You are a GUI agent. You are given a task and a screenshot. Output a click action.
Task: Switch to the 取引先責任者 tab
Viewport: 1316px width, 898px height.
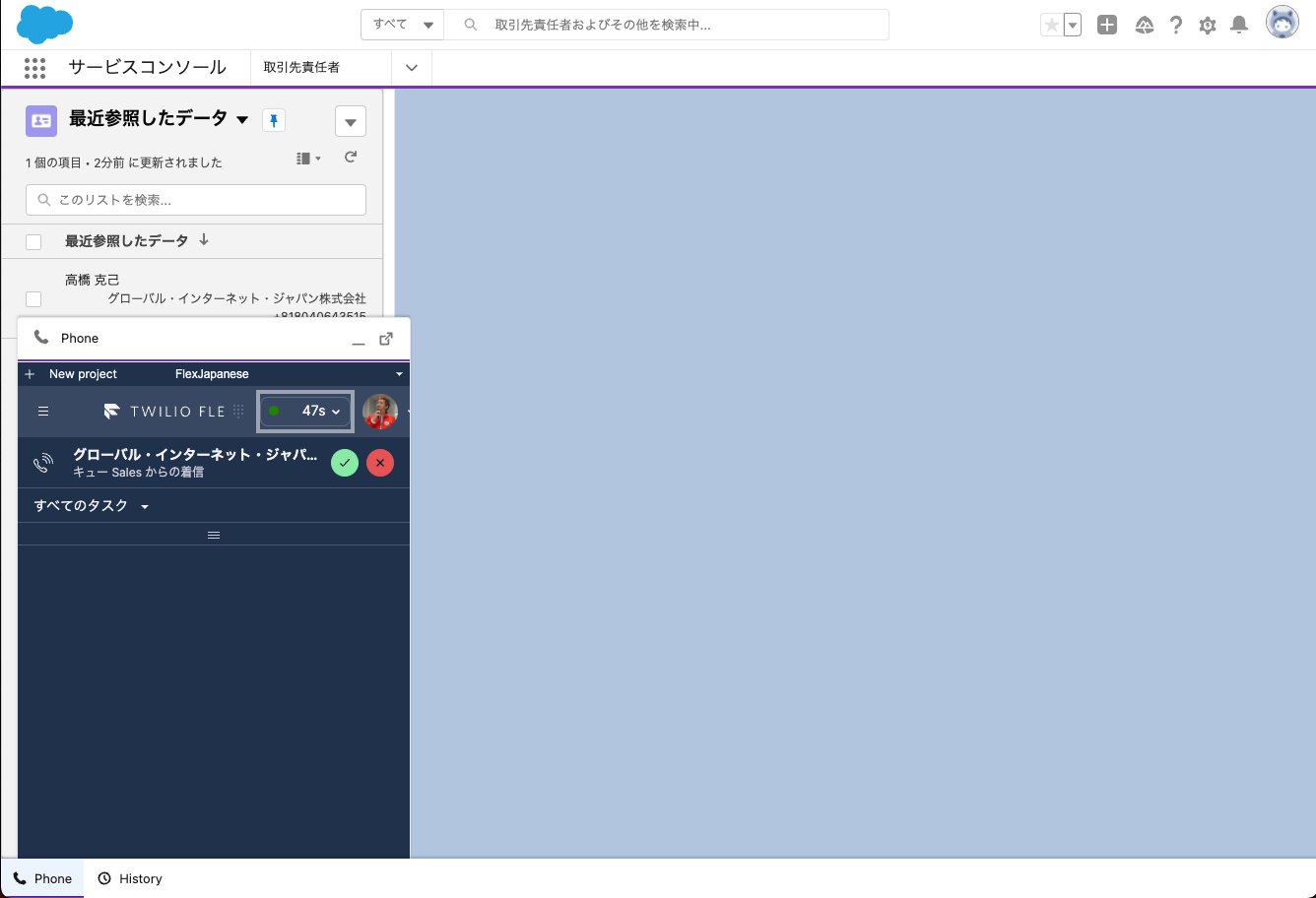click(300, 68)
